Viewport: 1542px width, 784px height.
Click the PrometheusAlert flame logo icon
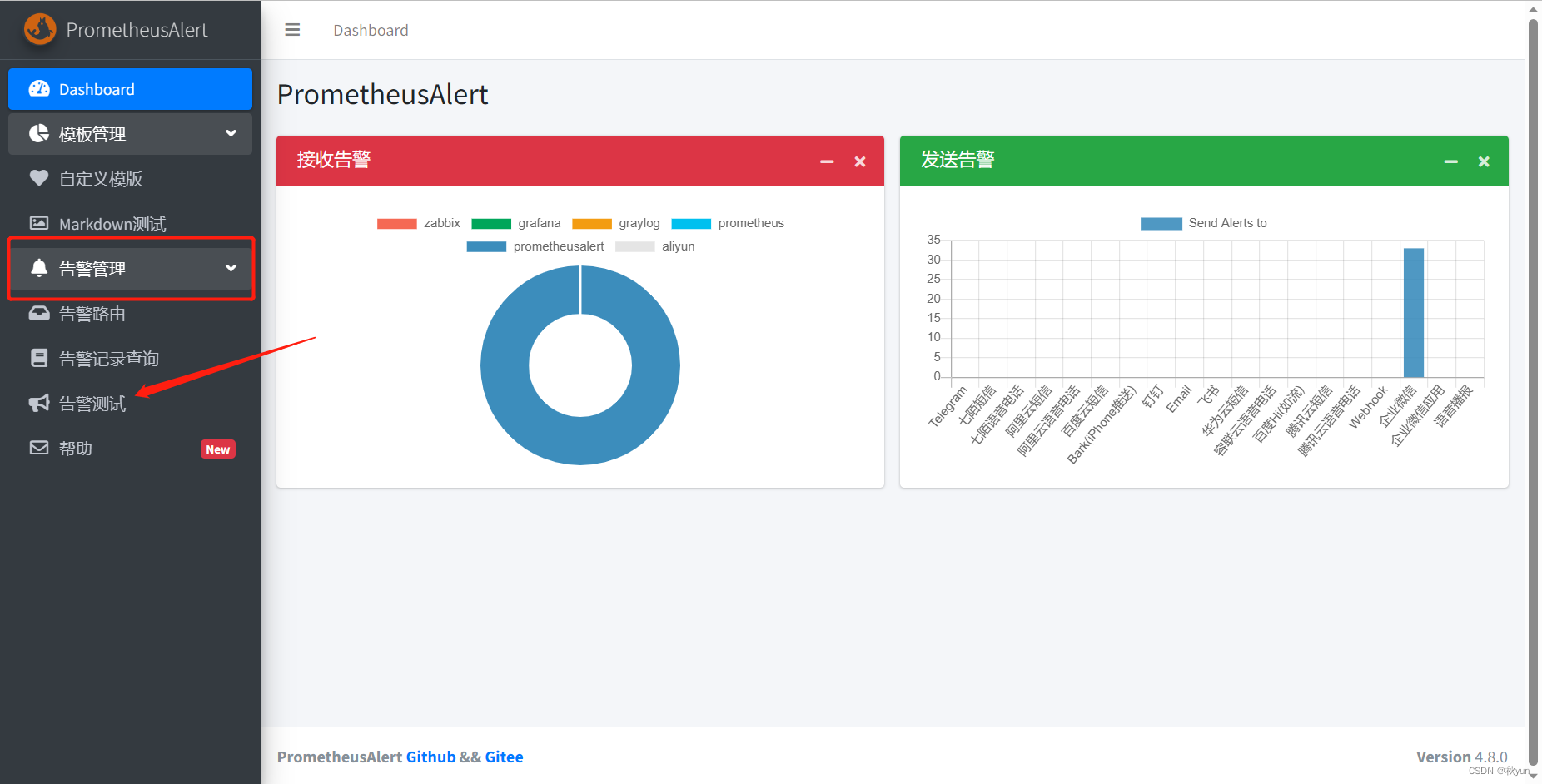click(40, 29)
